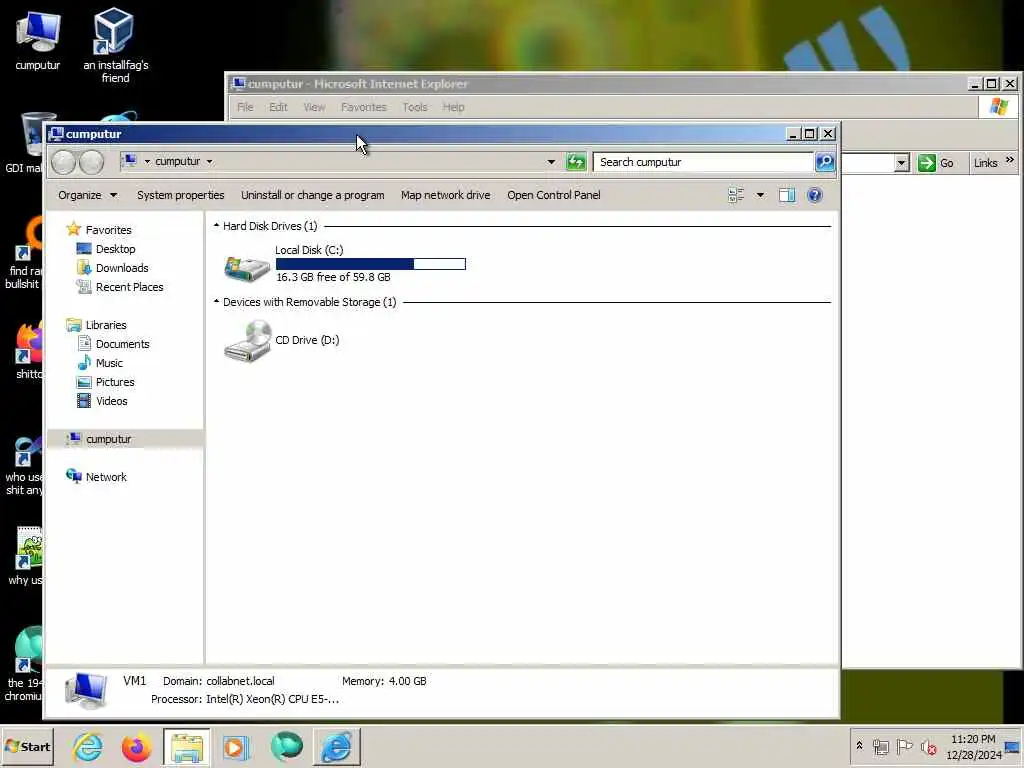Select the CD Drive (D:) icon

[x=247, y=340]
